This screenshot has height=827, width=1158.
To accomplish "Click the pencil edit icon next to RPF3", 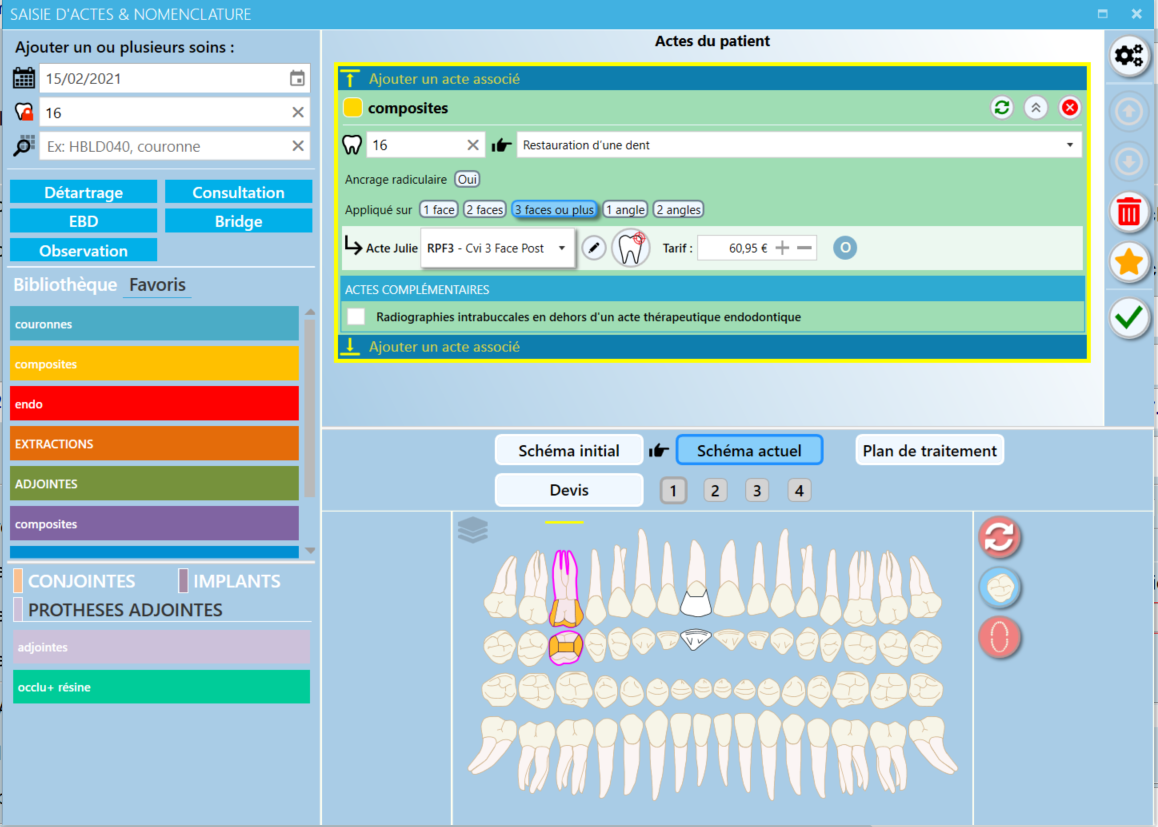I will tap(594, 248).
